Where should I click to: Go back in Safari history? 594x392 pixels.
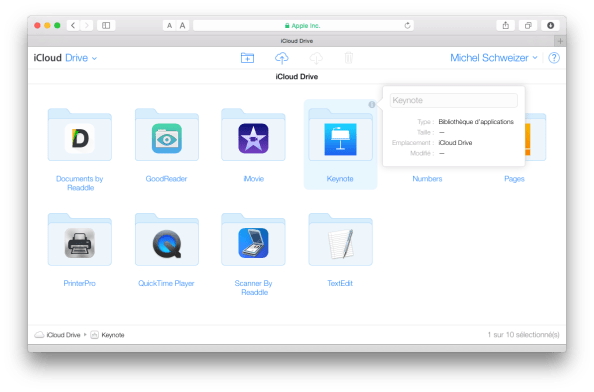(x=73, y=25)
